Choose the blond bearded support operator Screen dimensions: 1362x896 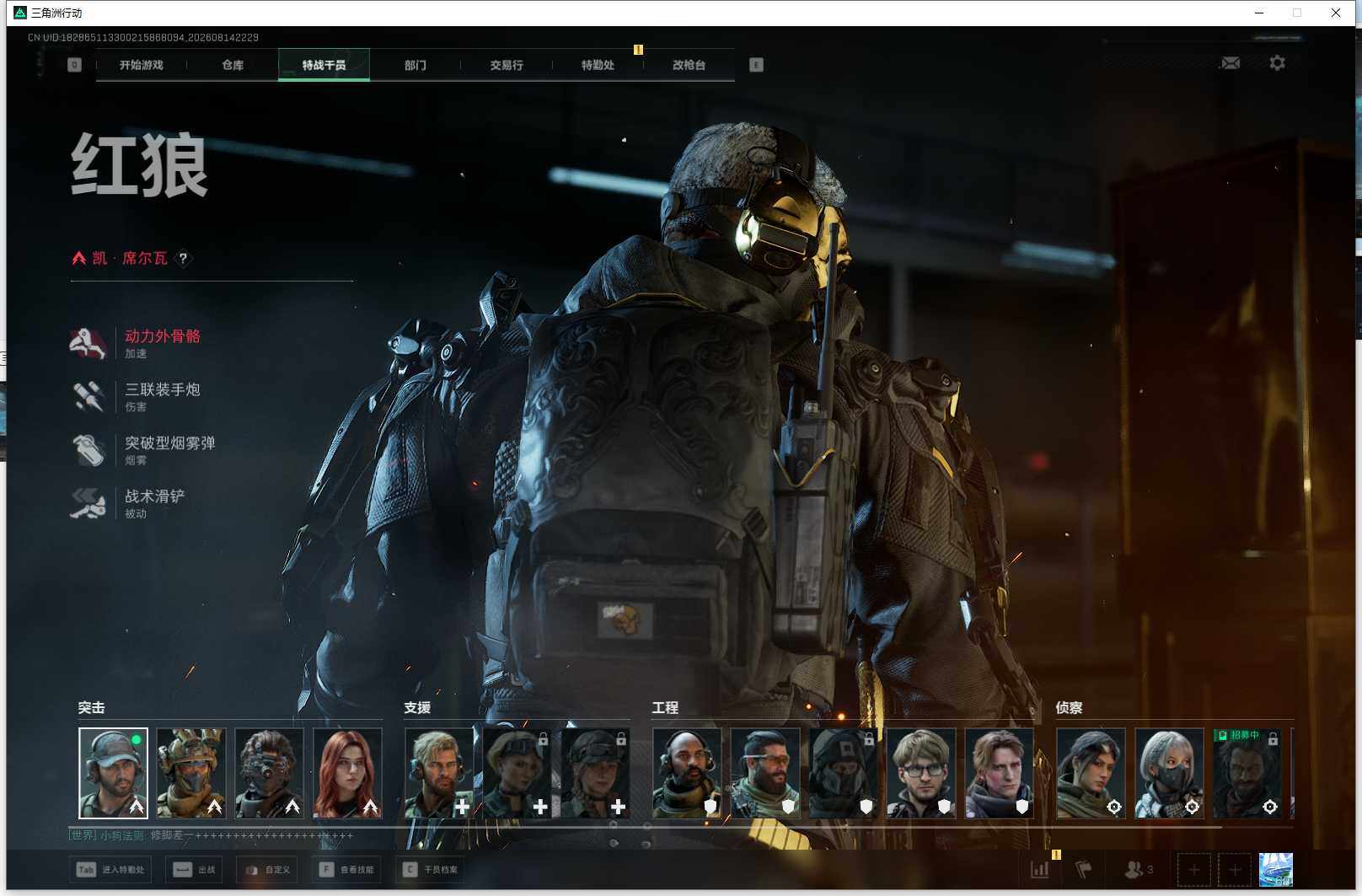click(439, 773)
